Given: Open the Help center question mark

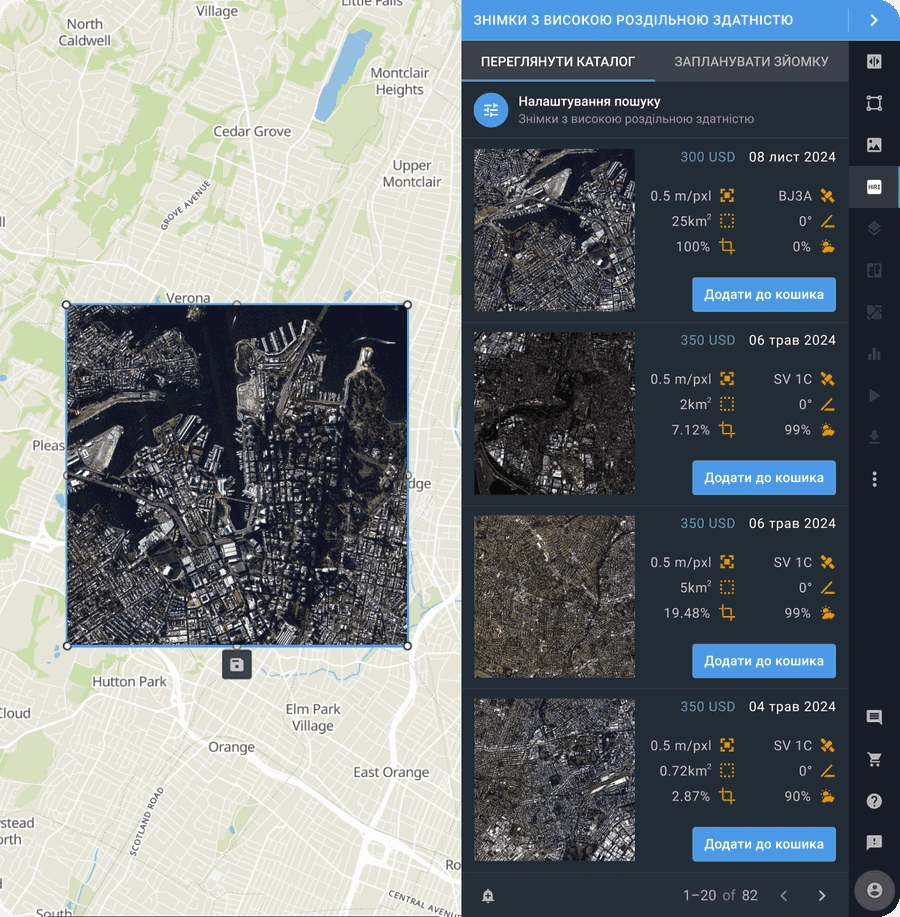Looking at the screenshot, I should coord(875,802).
